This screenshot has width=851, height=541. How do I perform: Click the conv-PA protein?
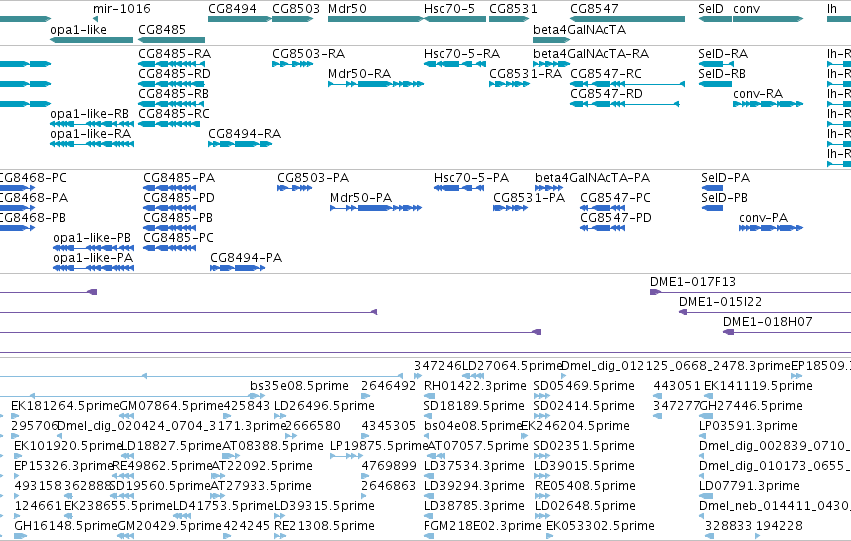(771, 228)
